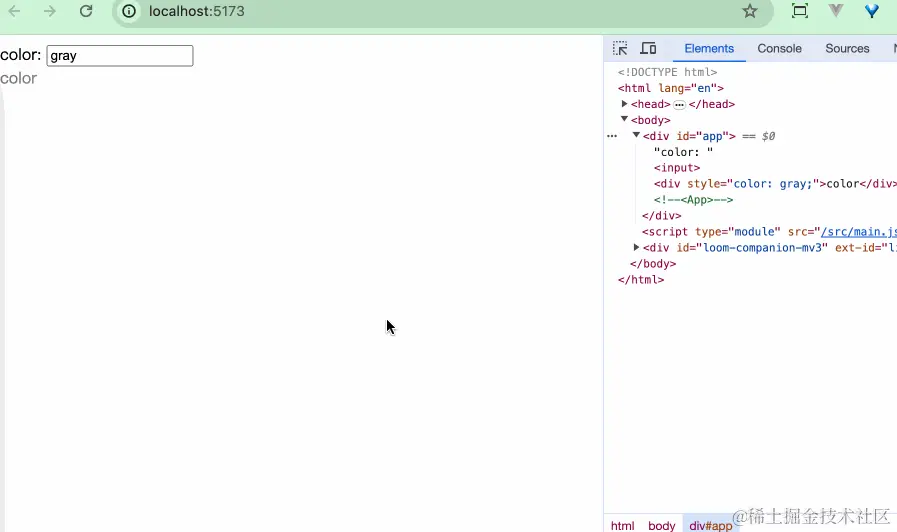Select the closing </html> tag line
The image size is (897, 532).
(x=641, y=280)
